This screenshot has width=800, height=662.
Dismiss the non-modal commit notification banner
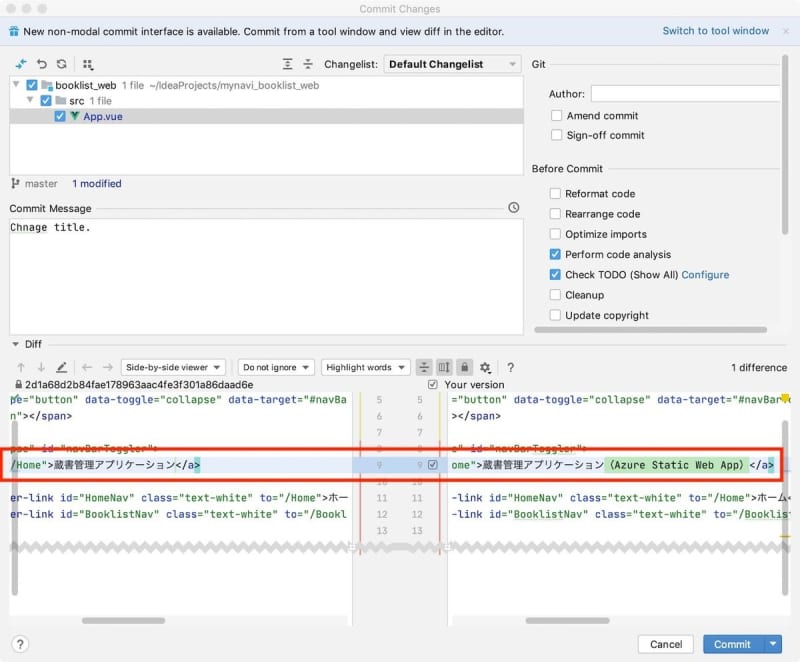pyautogui.click(x=786, y=31)
